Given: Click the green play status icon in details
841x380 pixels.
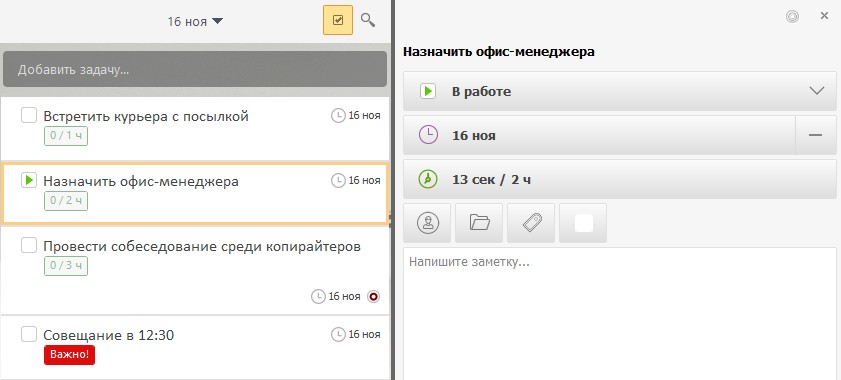Looking at the screenshot, I should (x=427, y=91).
